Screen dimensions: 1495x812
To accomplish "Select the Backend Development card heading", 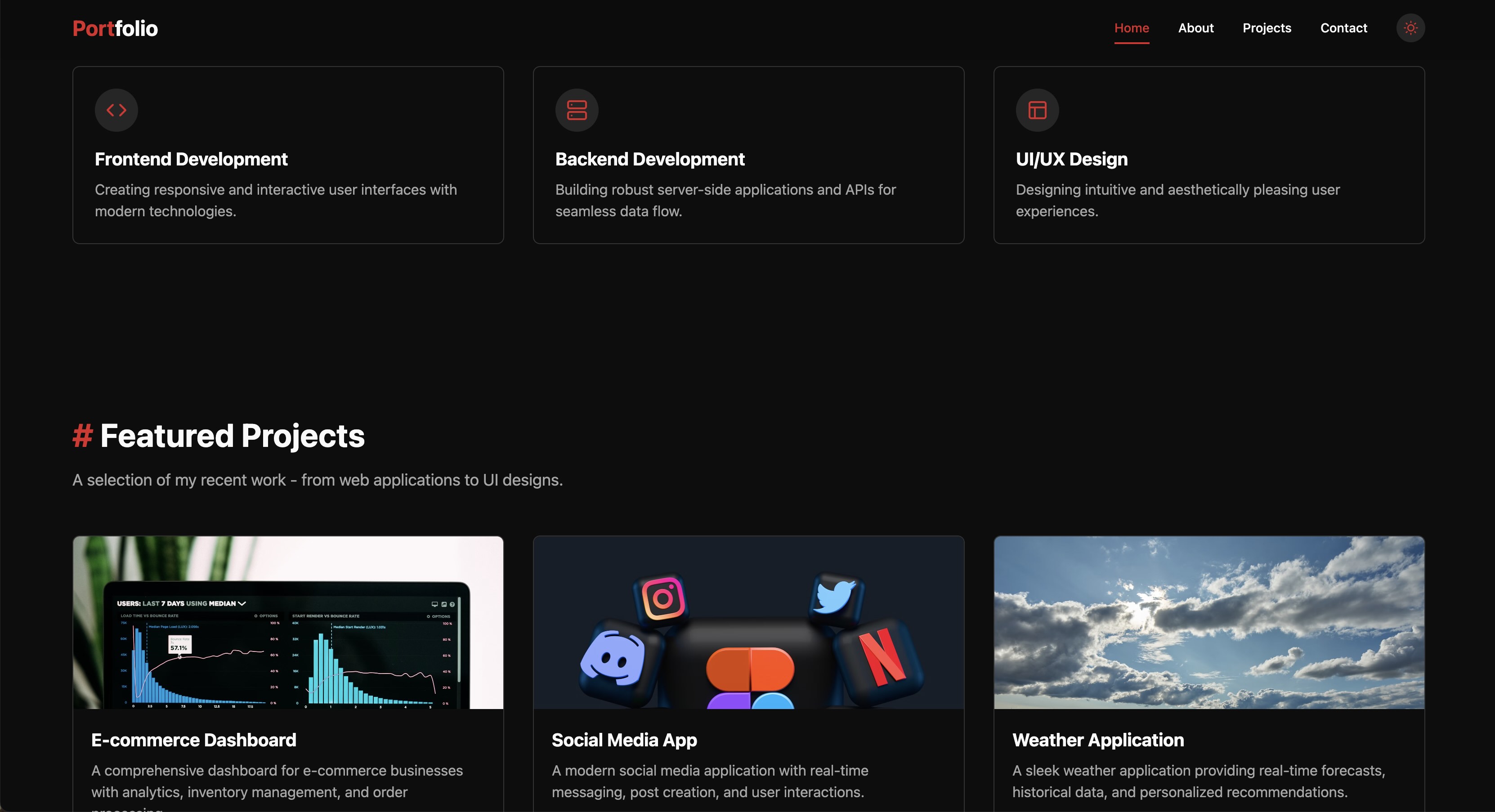I will pyautogui.click(x=650, y=159).
